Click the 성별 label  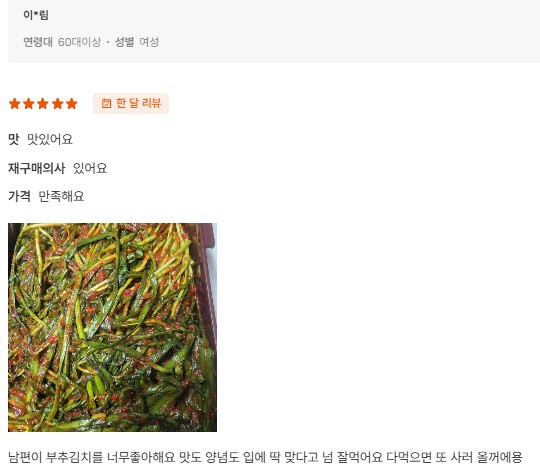[124, 42]
